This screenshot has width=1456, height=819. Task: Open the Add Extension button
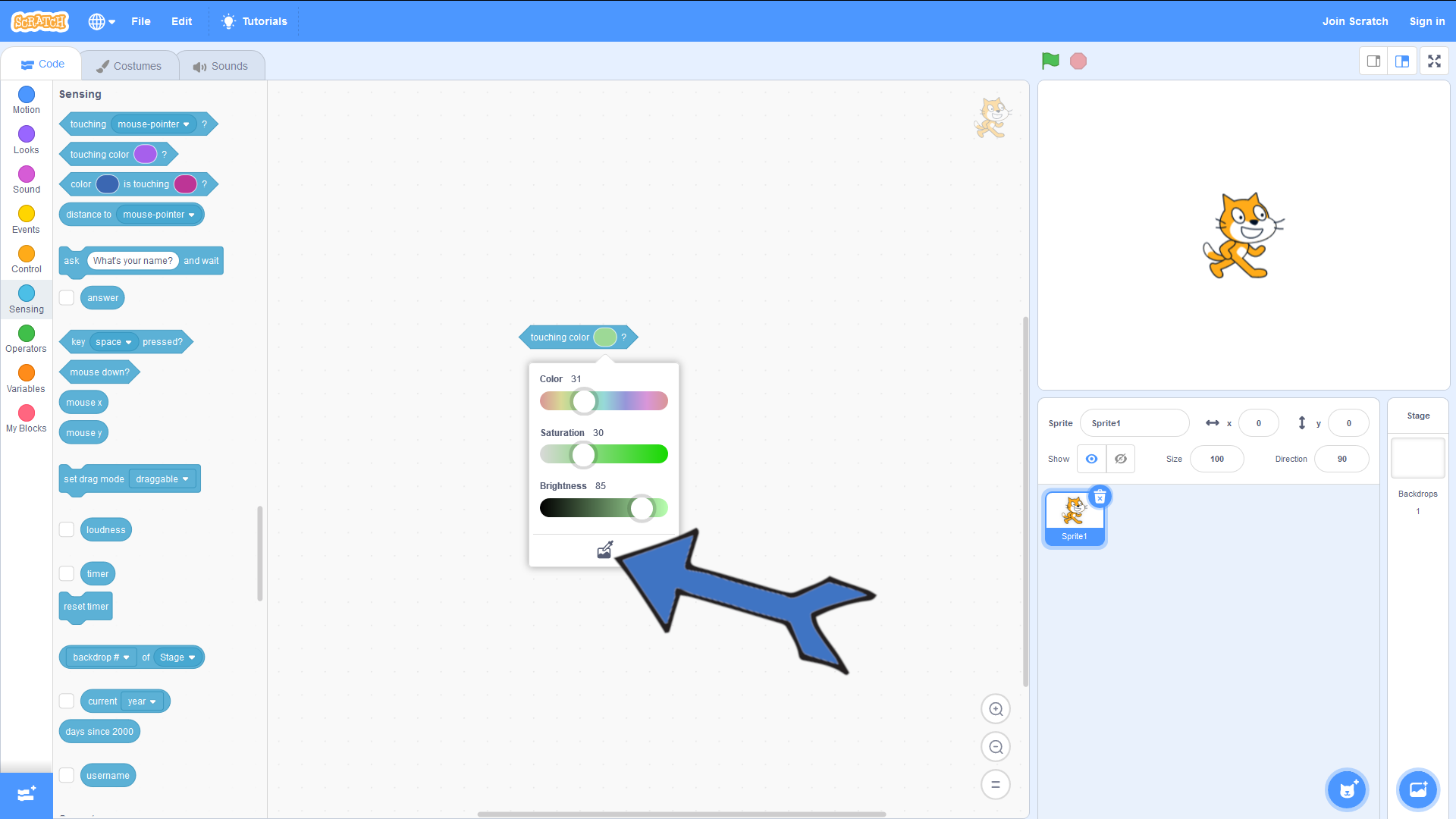point(27,794)
